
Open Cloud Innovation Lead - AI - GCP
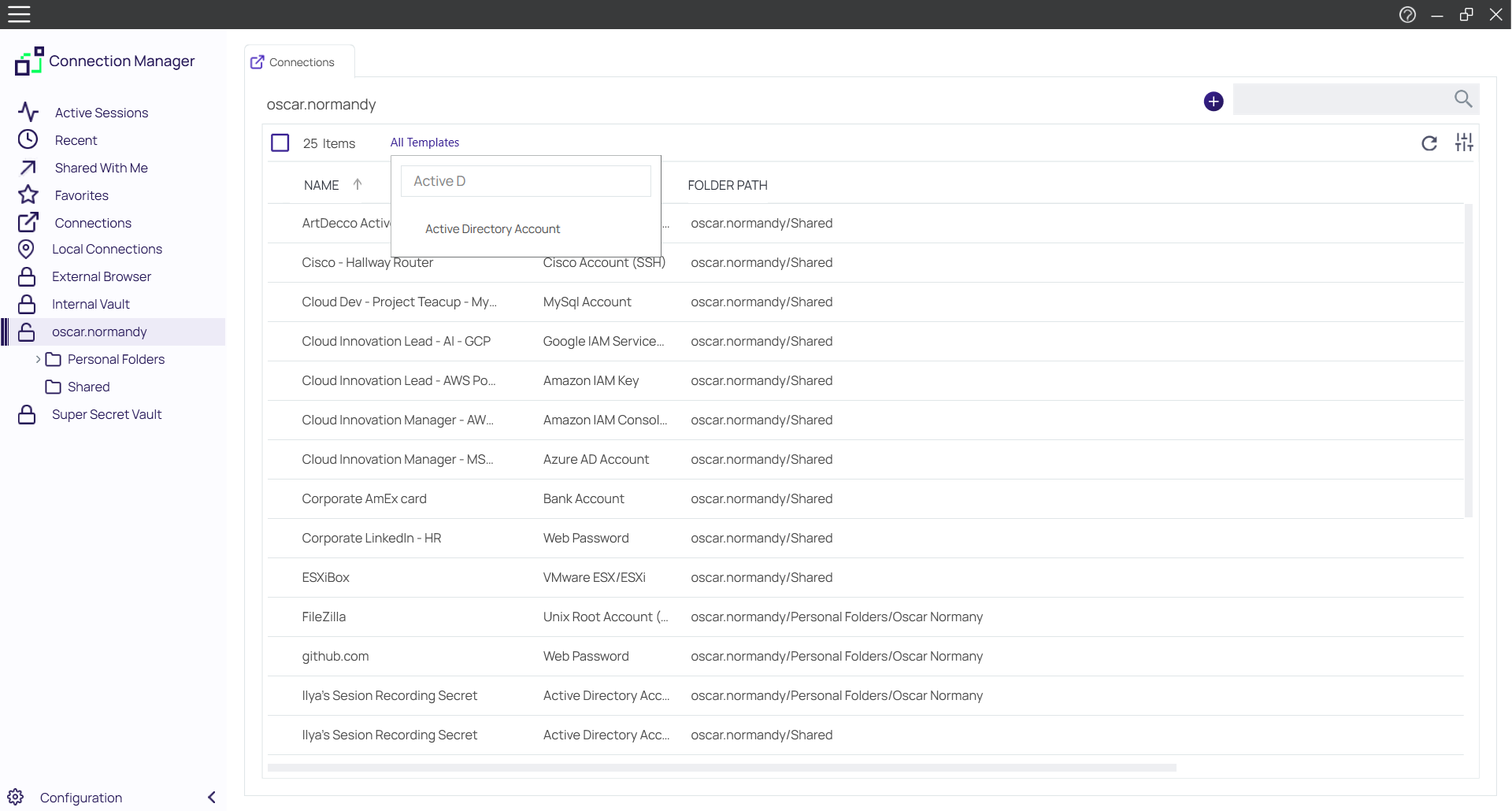click(865, 341)
